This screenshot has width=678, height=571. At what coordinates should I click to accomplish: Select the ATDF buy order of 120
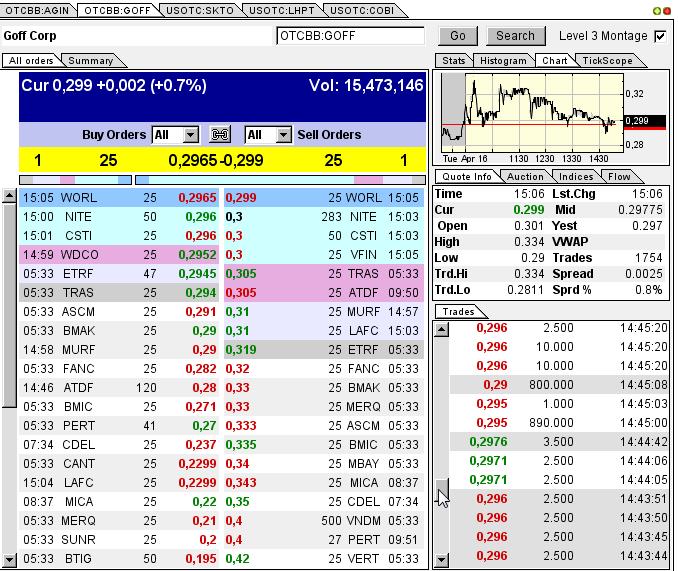click(x=119, y=388)
